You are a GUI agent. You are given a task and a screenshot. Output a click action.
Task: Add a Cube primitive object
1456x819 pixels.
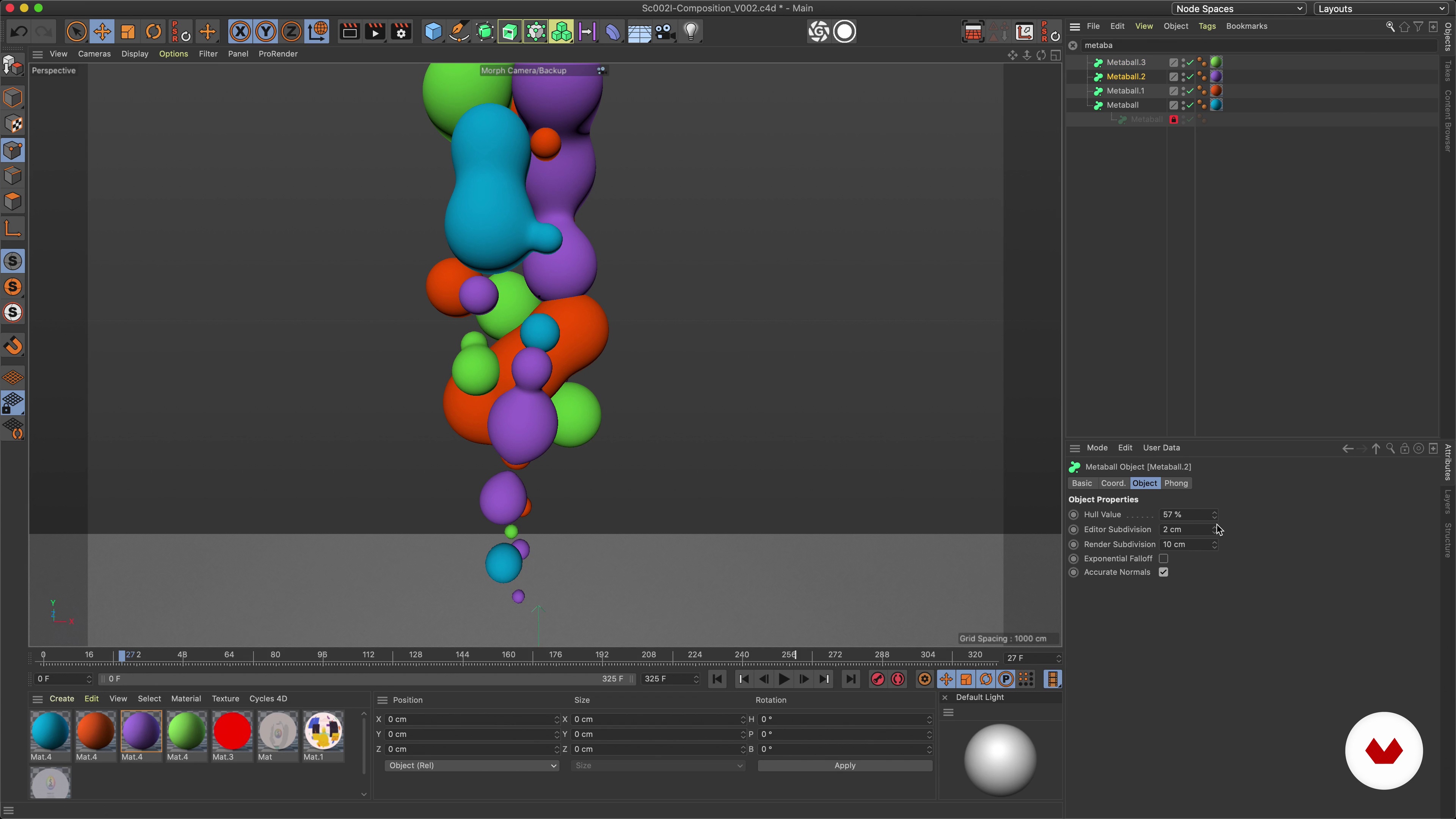(x=433, y=31)
